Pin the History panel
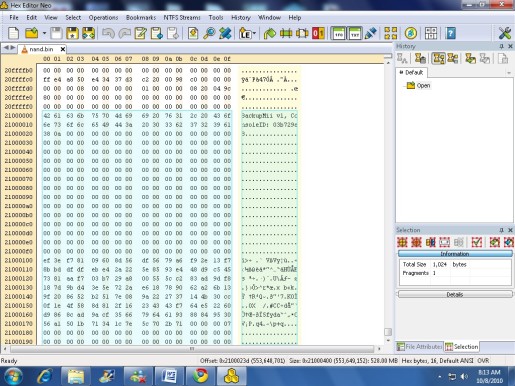515x386 pixels. pos(501,46)
